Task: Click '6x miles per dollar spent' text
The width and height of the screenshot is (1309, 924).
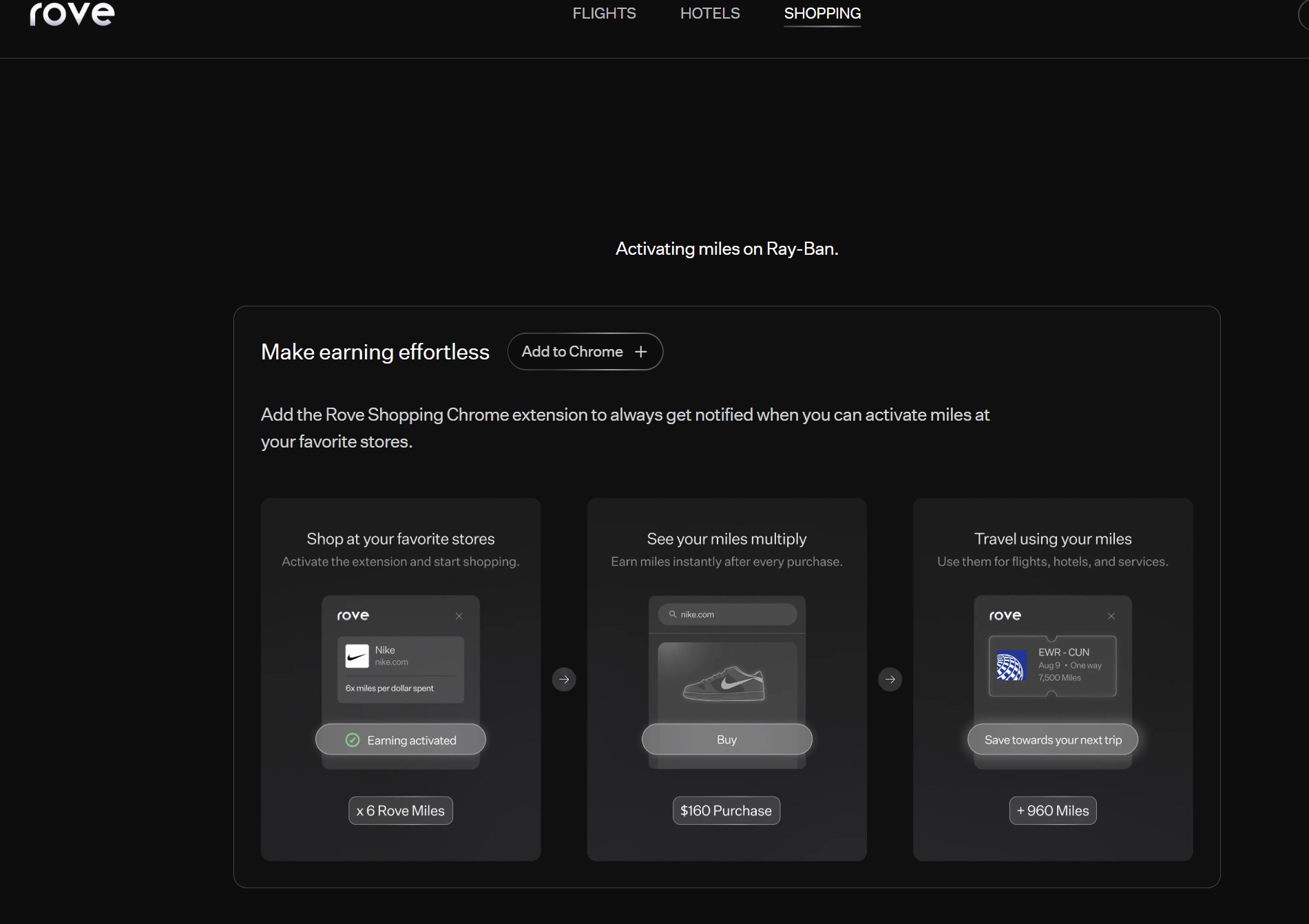Action: click(390, 688)
